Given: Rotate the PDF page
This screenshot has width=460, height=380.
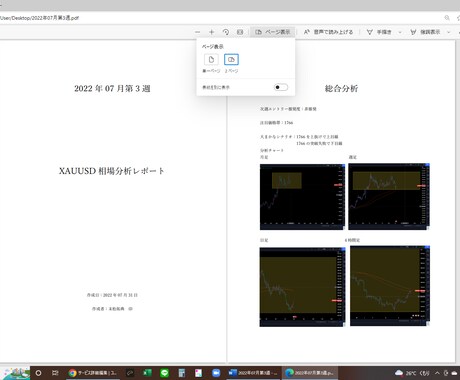Looking at the screenshot, I should click(x=226, y=32).
